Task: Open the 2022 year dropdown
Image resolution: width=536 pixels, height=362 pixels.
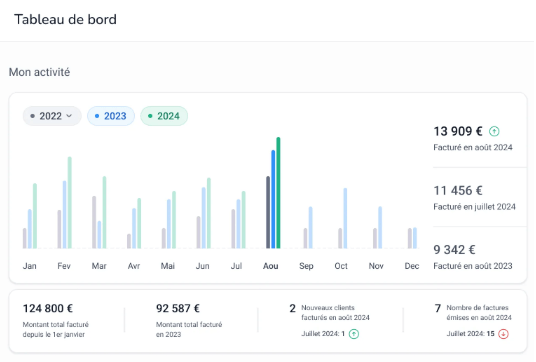Action: [52, 116]
